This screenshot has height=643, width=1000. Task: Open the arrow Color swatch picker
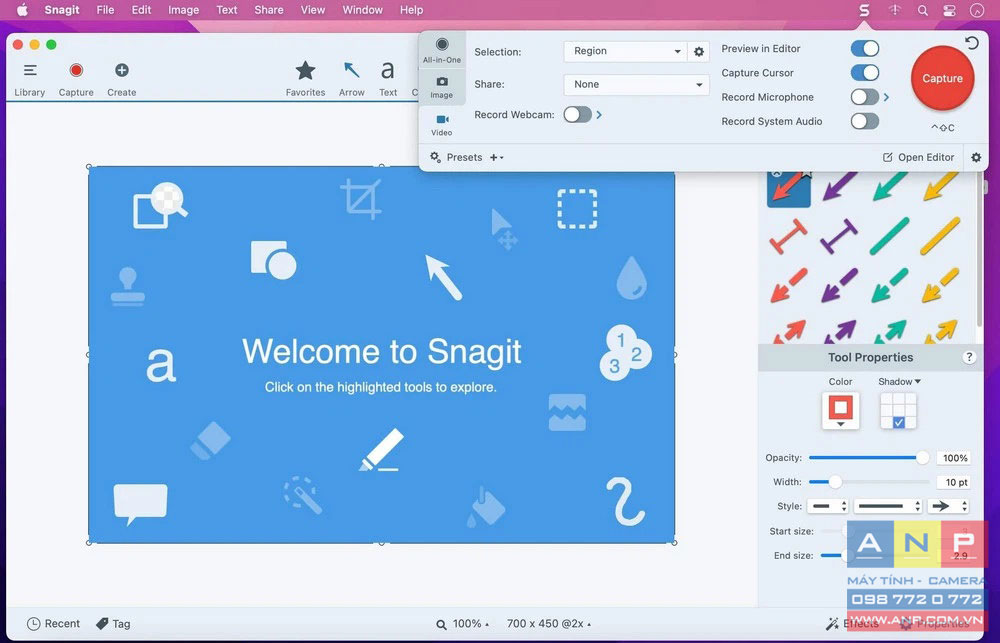[x=841, y=410]
